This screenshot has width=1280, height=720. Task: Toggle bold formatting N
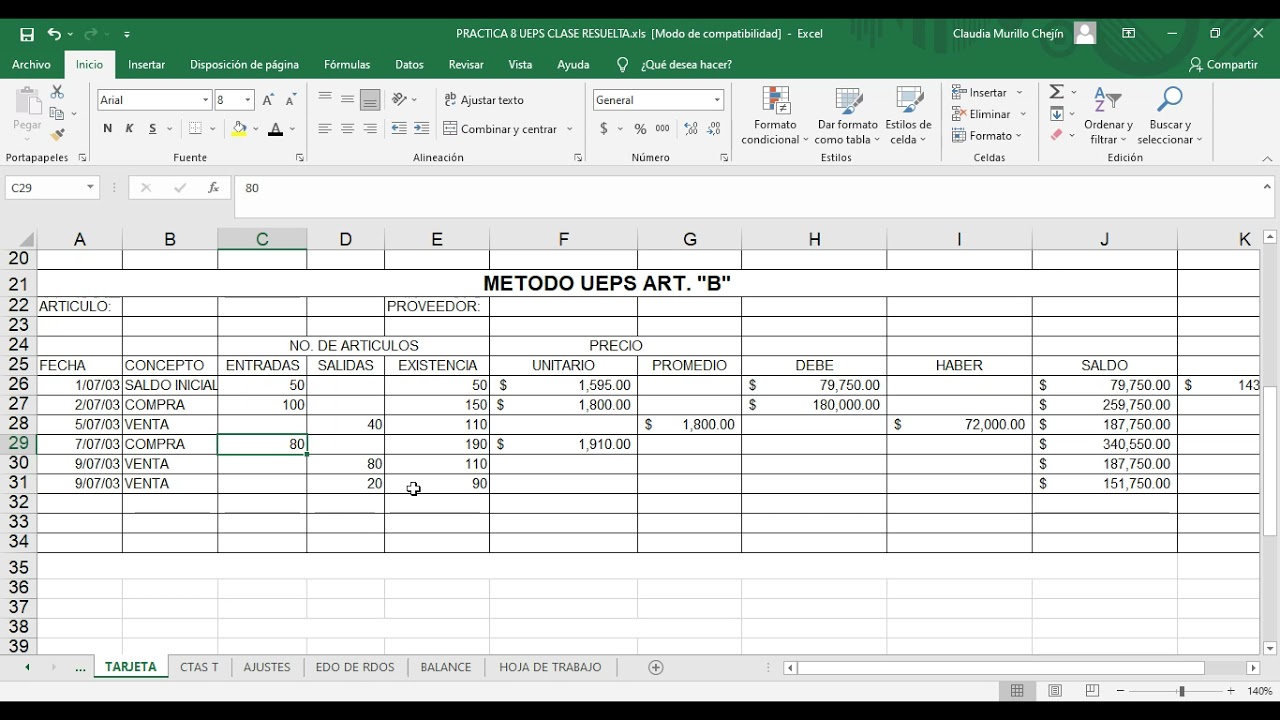point(107,129)
